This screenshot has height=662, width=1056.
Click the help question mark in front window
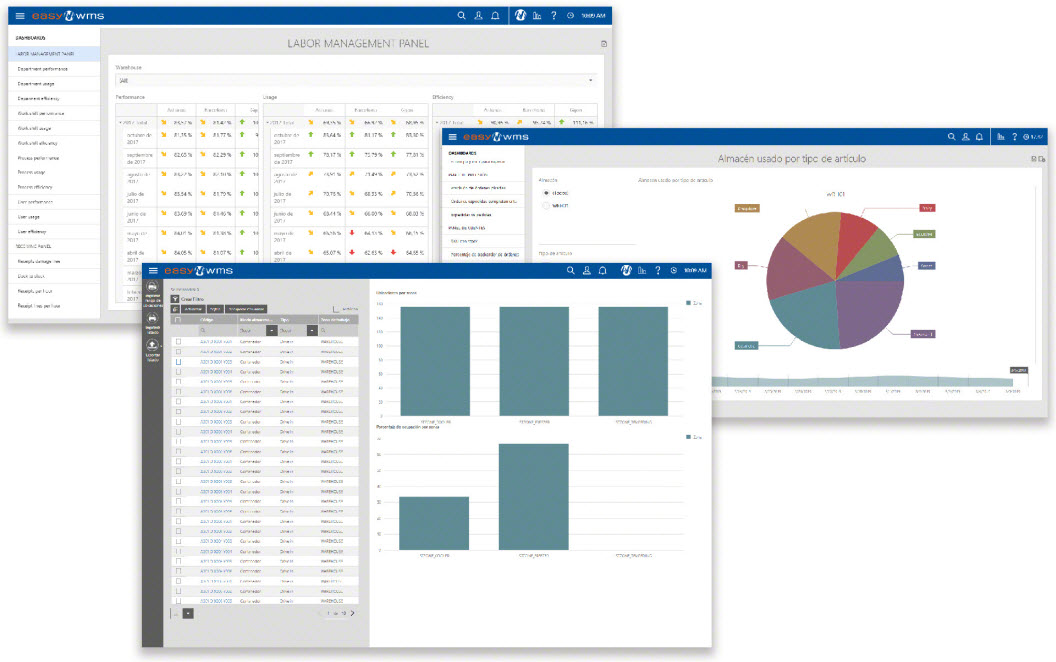(x=659, y=270)
